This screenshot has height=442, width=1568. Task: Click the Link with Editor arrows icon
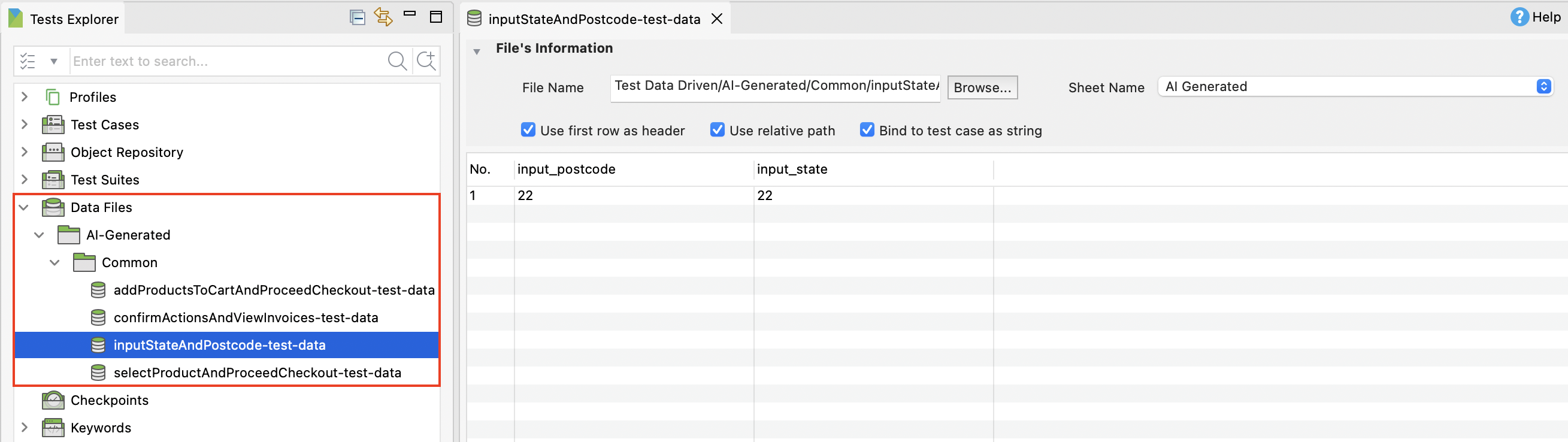point(383,17)
